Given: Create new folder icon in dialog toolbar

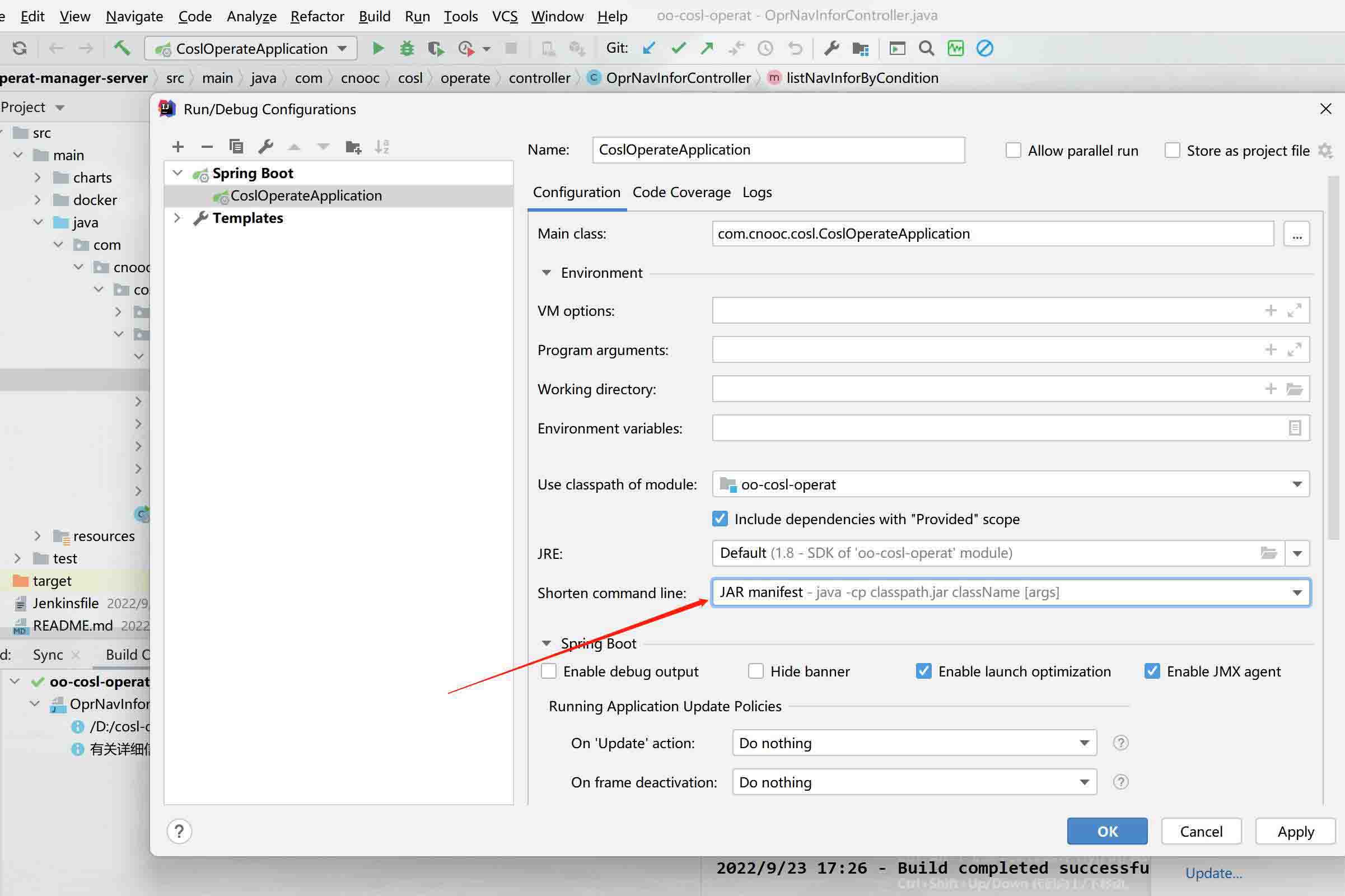Looking at the screenshot, I should click(353, 147).
